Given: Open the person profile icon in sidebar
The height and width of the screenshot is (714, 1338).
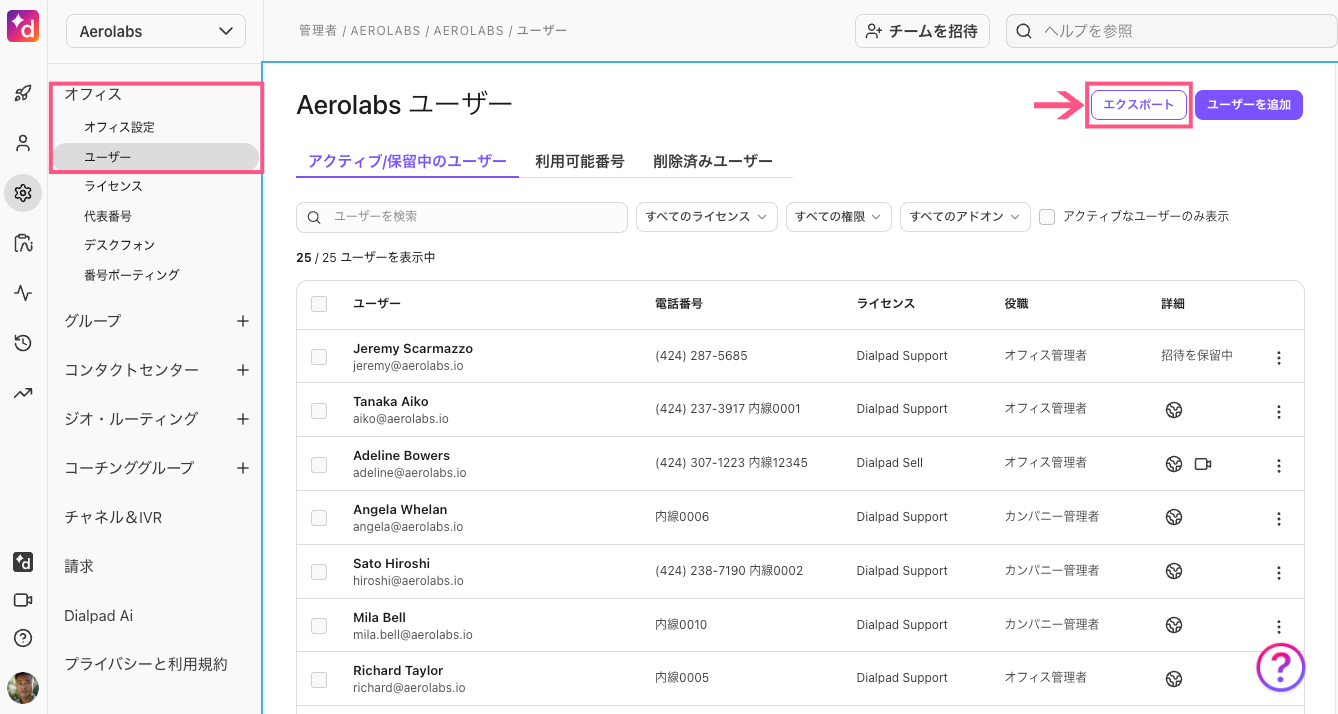Looking at the screenshot, I should tap(23, 143).
